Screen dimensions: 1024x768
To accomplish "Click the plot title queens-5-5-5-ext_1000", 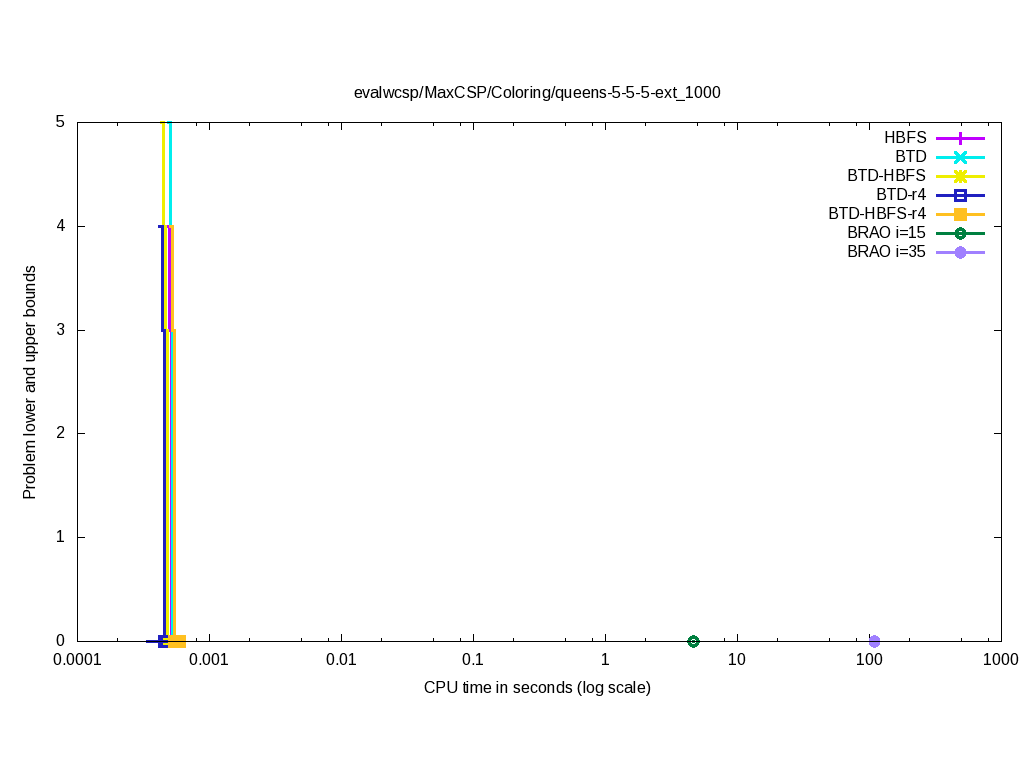I will click(537, 92).
